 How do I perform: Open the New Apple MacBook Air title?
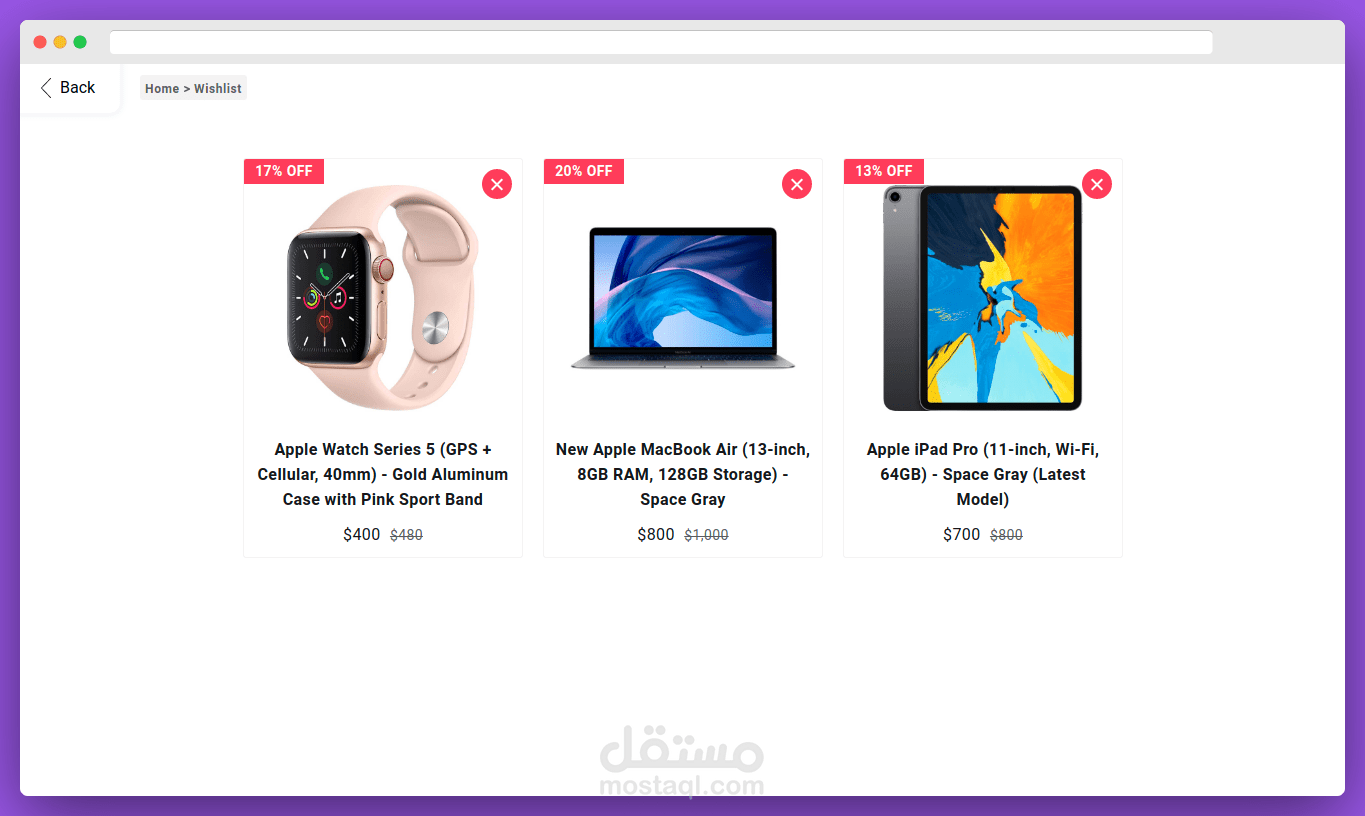pos(683,475)
